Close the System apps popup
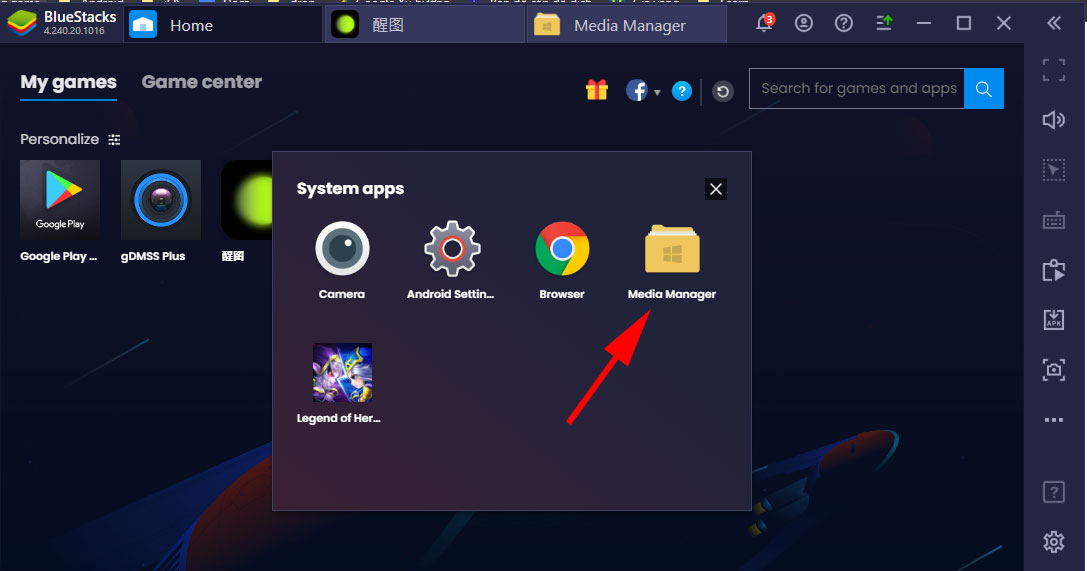The width and height of the screenshot is (1087, 571). [x=715, y=189]
